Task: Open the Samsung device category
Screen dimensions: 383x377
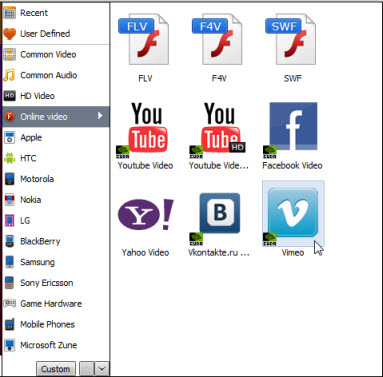Action: (x=56, y=262)
